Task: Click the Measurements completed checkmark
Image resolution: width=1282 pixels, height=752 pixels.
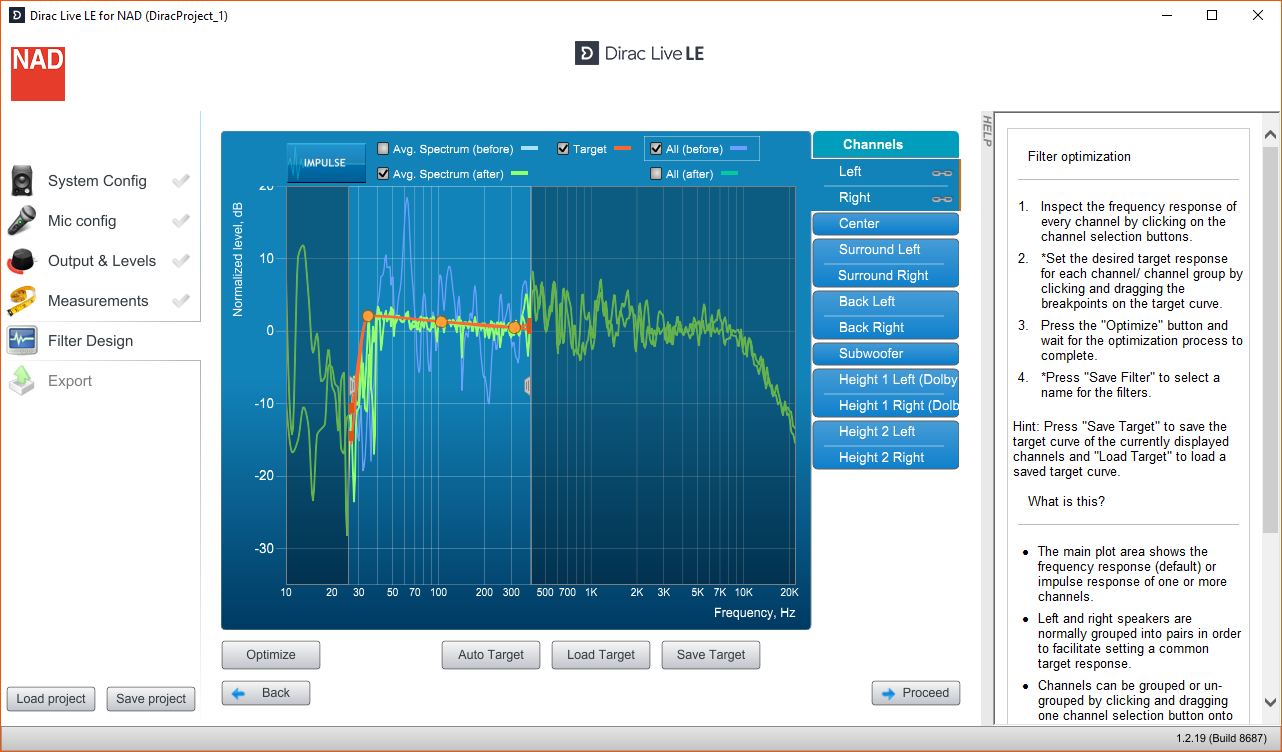Action: click(181, 301)
